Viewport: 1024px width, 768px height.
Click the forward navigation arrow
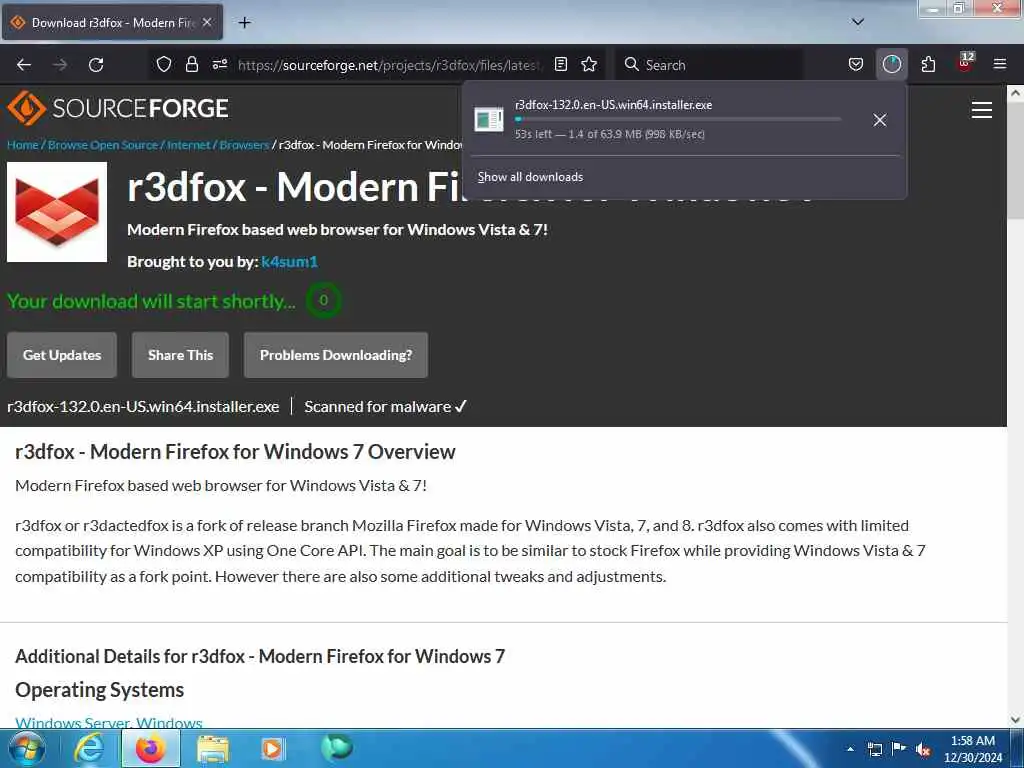60,65
